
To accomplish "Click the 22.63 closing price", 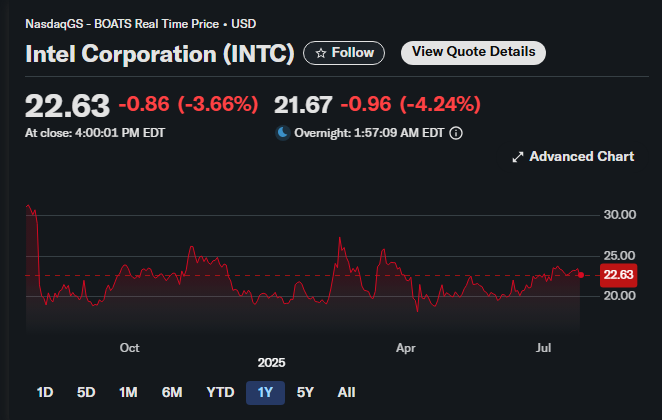I will [x=67, y=106].
